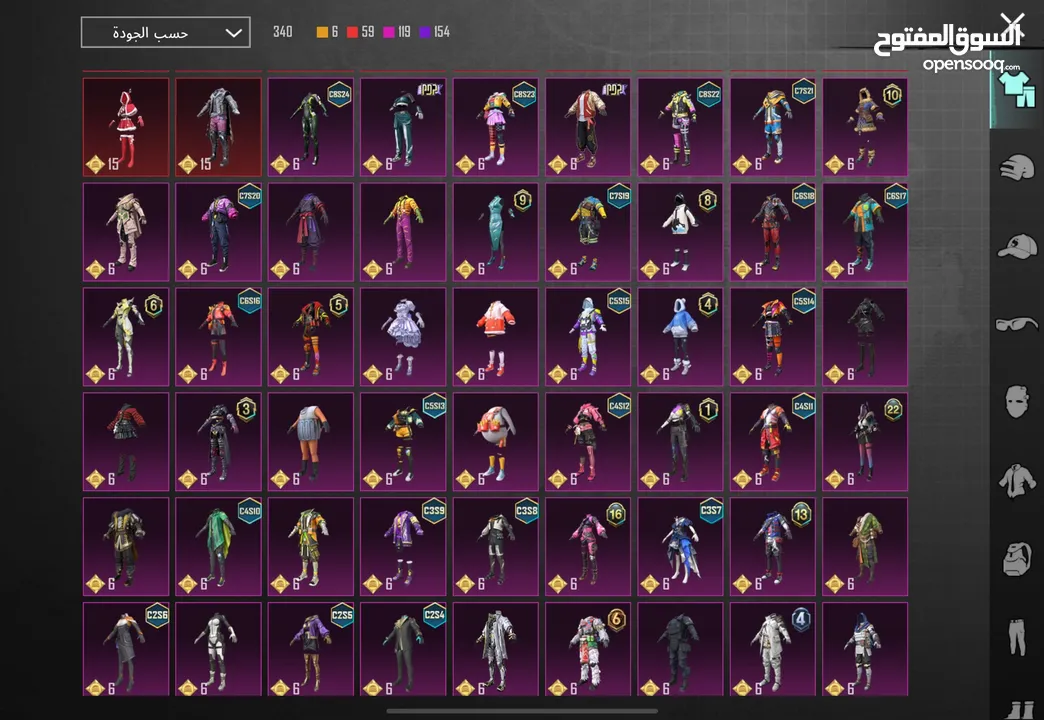Viewport: 1044px width, 720px height.
Task: Select the outfit set category icon
Action: click(1016, 91)
